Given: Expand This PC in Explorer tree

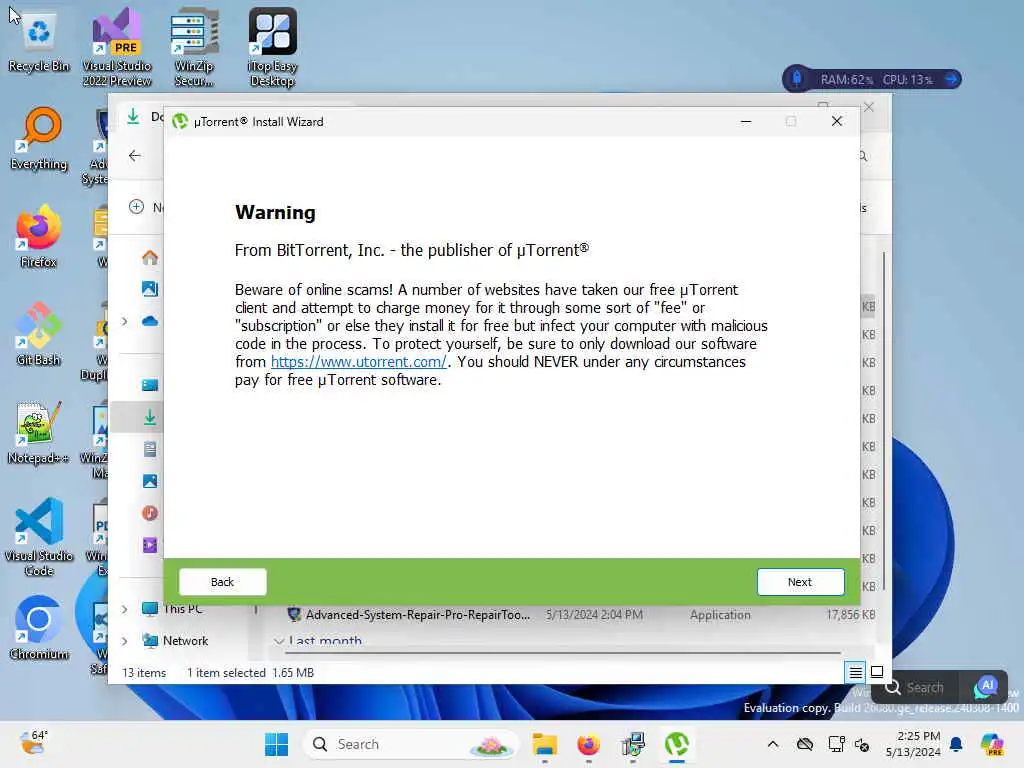Looking at the screenshot, I should tap(124, 609).
